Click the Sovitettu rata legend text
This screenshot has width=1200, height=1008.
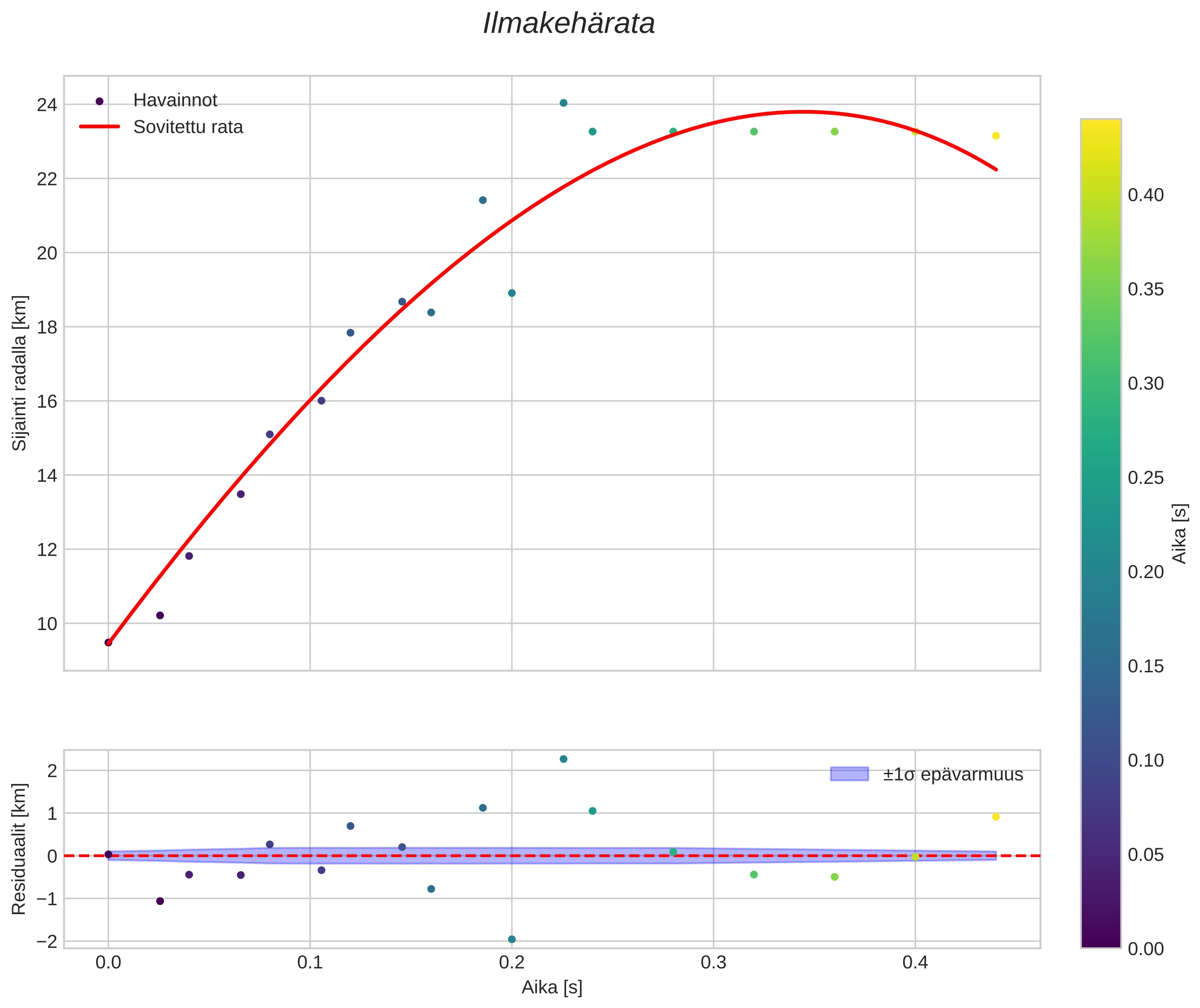pyautogui.click(x=188, y=127)
